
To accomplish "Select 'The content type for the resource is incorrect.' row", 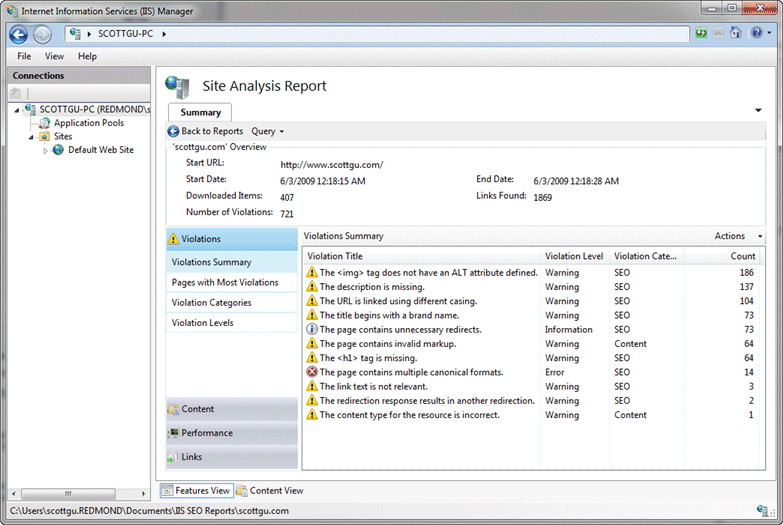I will click(x=531, y=415).
